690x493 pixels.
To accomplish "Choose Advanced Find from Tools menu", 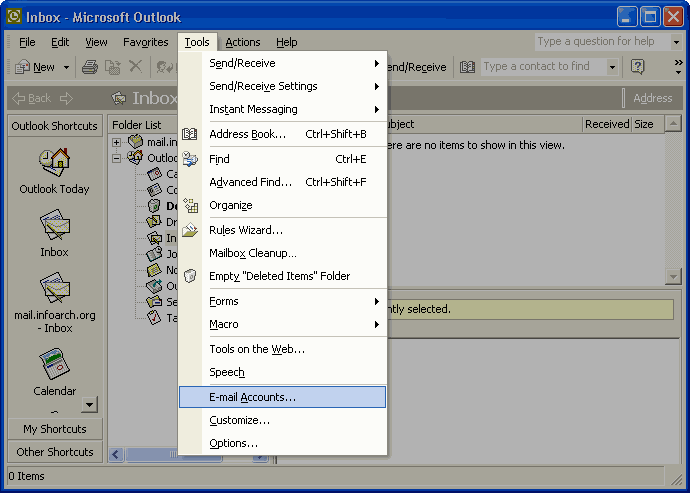I will 283,182.
